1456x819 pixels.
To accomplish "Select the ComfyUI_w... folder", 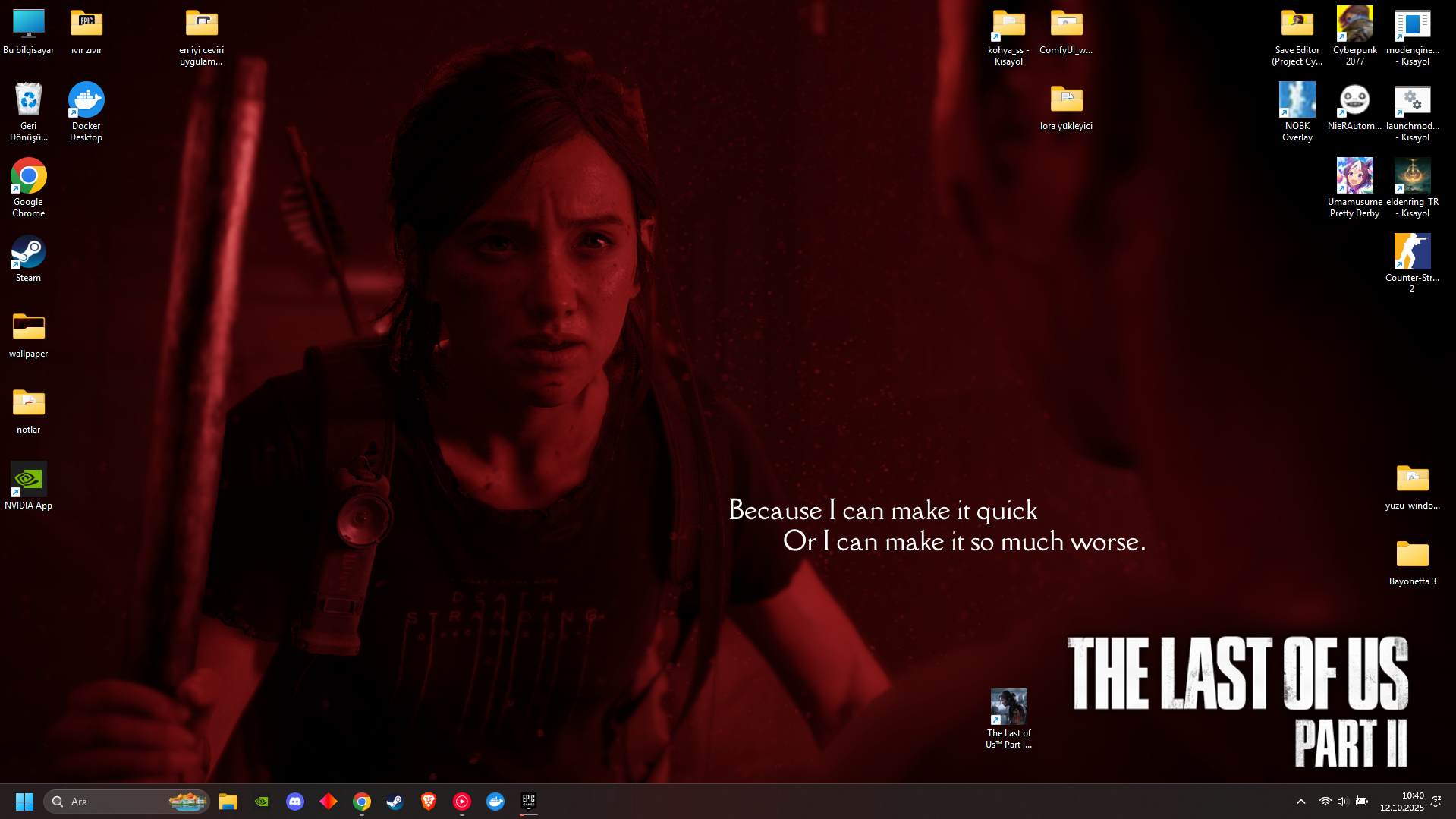I will 1066,31.
